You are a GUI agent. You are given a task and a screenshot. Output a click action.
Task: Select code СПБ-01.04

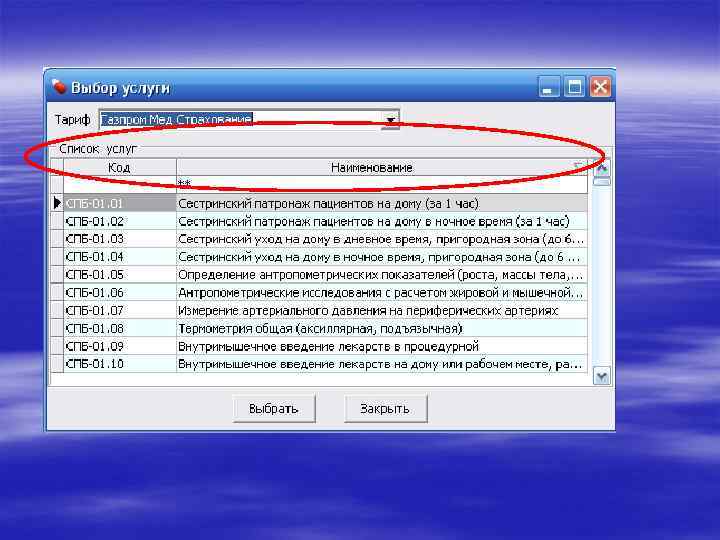119,257
